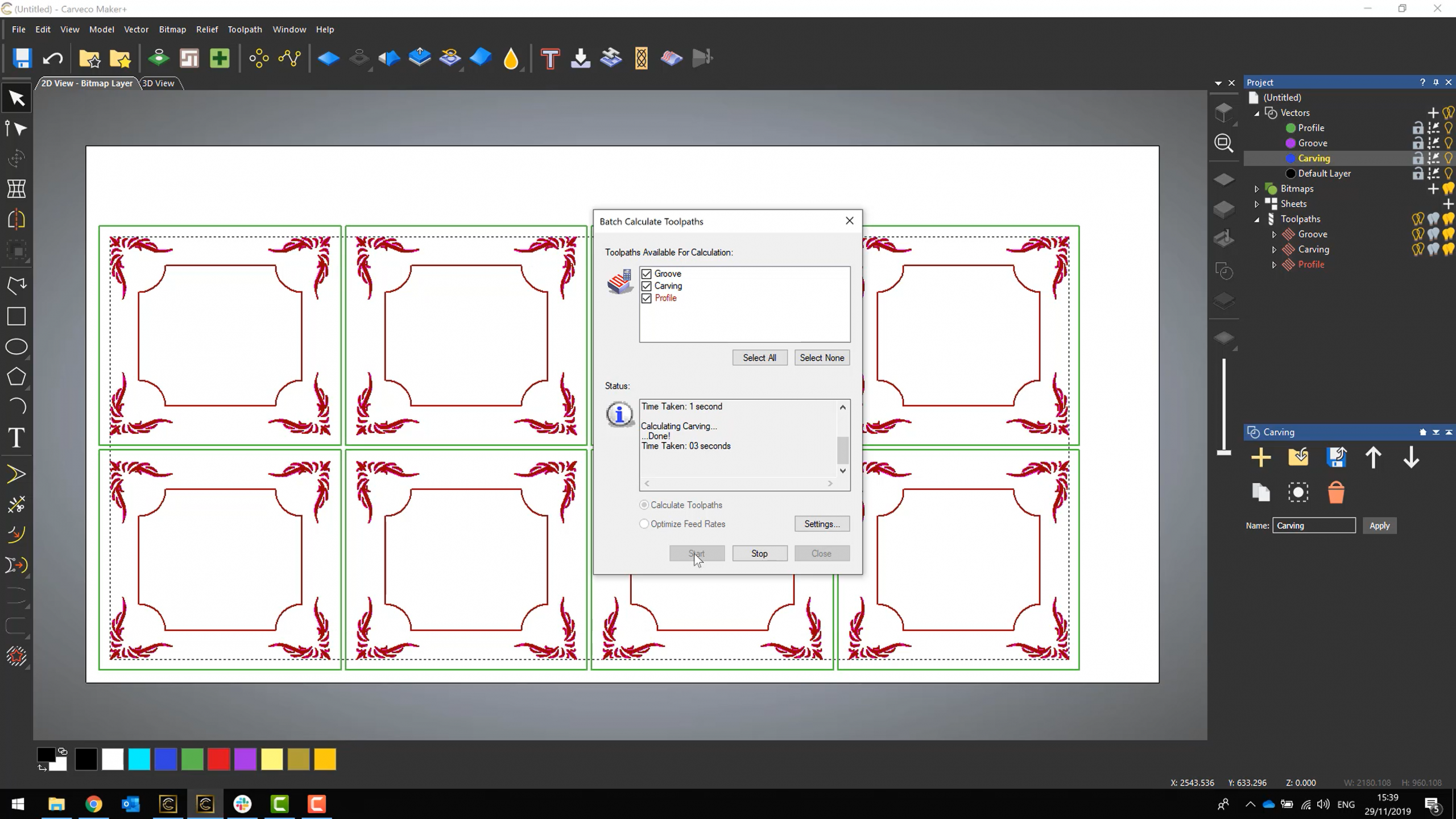Viewport: 1456px width, 819px height.
Task: Click the trash icon in the Carving panel
Action: click(1336, 492)
